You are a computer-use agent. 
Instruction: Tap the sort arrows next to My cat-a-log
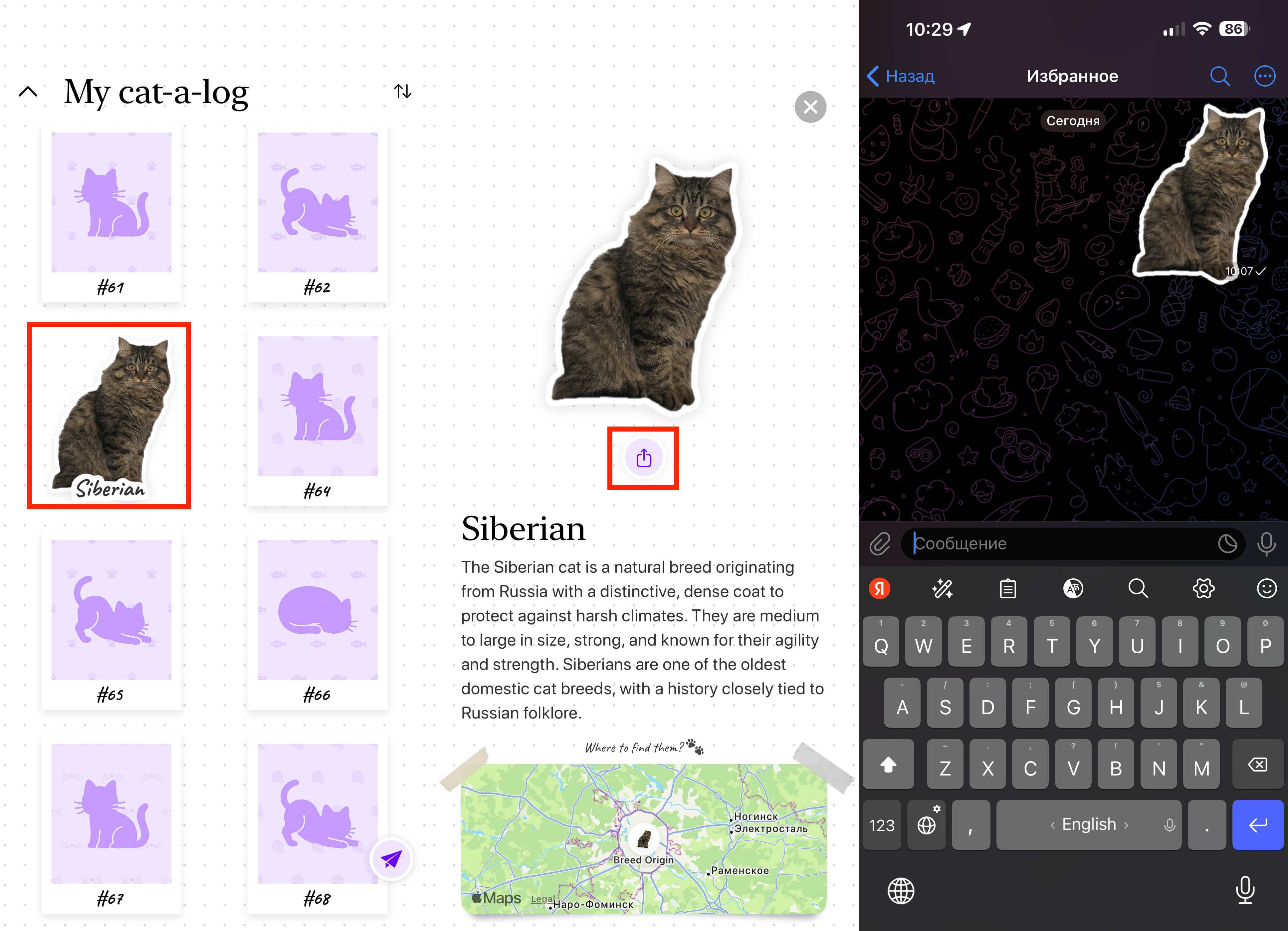click(x=402, y=91)
